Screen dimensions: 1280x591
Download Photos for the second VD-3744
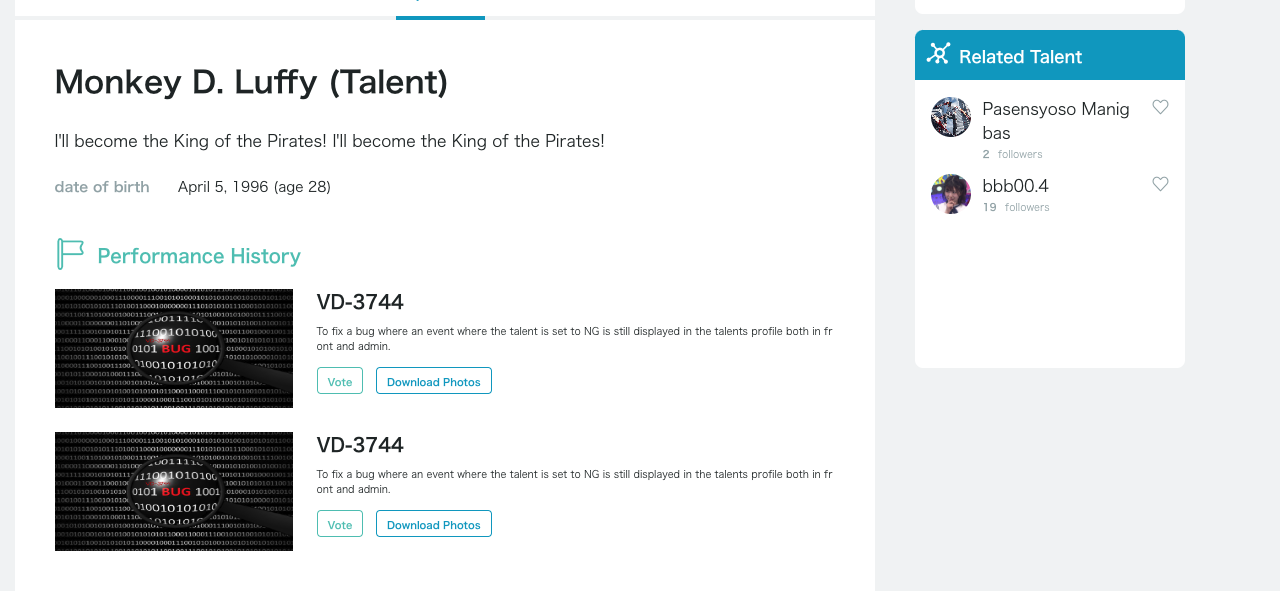(434, 524)
